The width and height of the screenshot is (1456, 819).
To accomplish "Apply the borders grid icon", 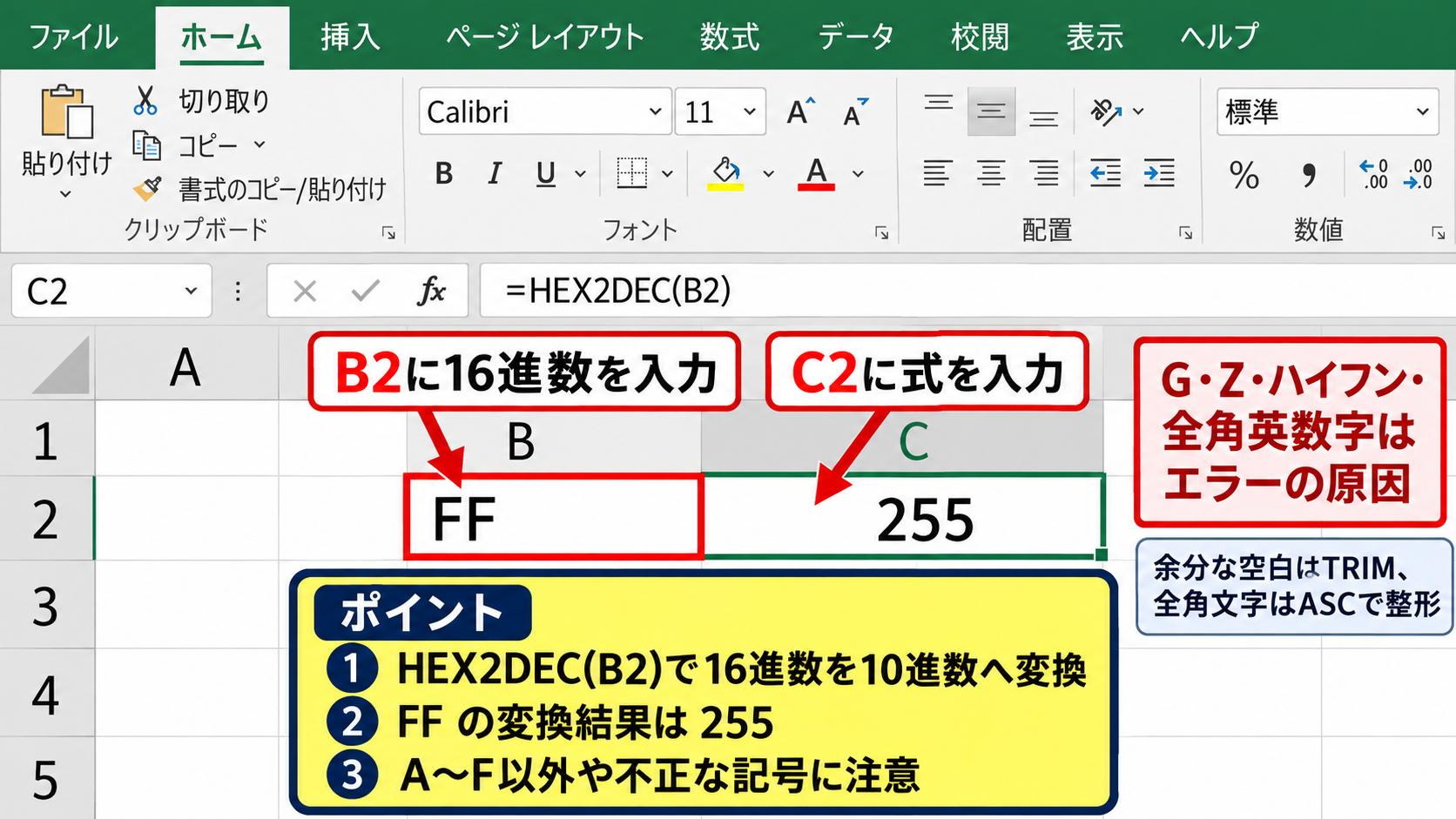I will pyautogui.click(x=632, y=172).
